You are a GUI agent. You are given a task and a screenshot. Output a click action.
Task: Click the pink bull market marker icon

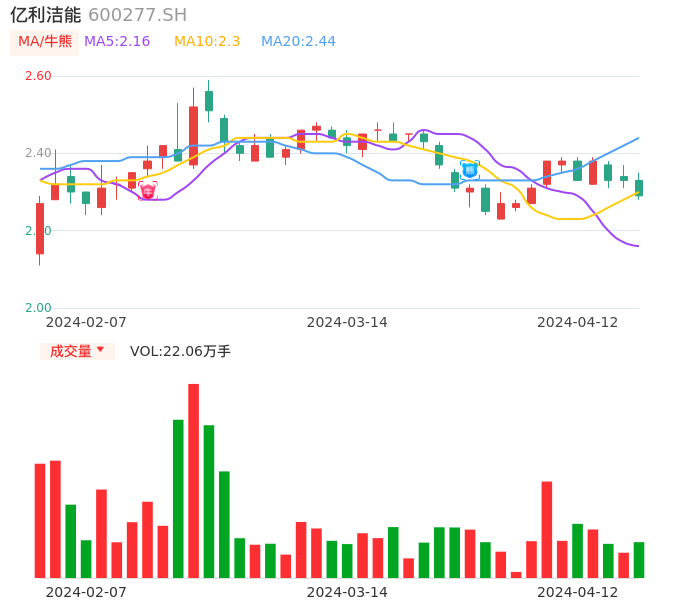tap(148, 191)
